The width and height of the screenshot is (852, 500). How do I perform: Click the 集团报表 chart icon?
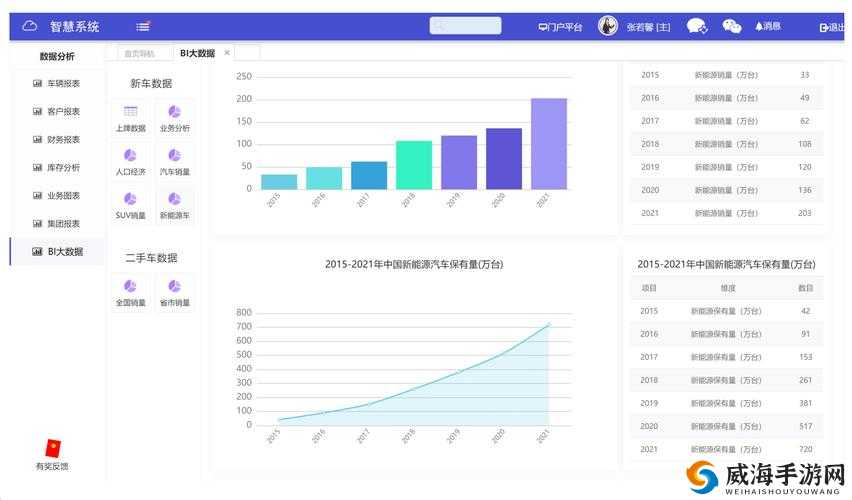pos(37,223)
